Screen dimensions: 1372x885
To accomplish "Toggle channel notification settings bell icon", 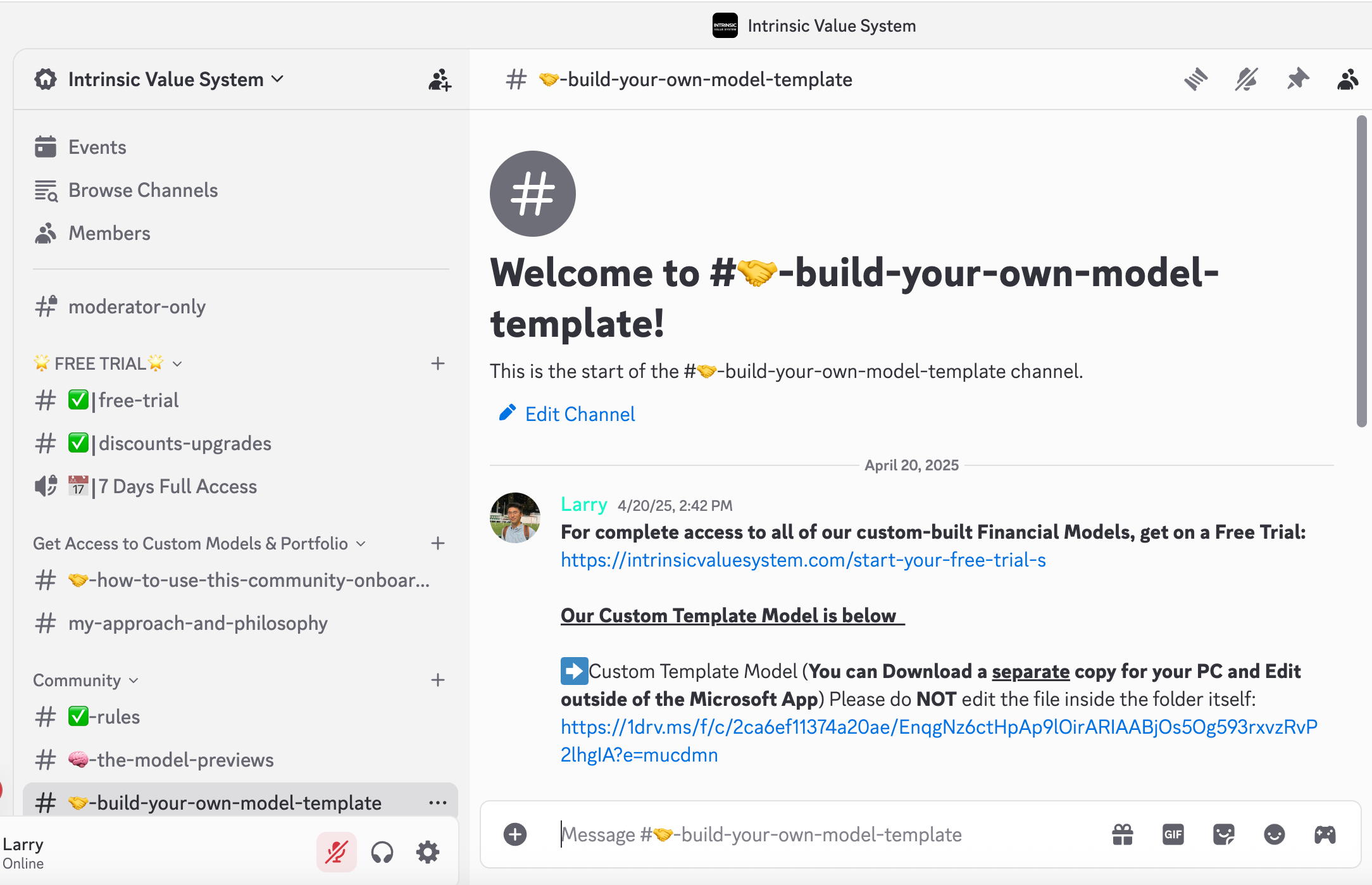I will pos(1247,80).
